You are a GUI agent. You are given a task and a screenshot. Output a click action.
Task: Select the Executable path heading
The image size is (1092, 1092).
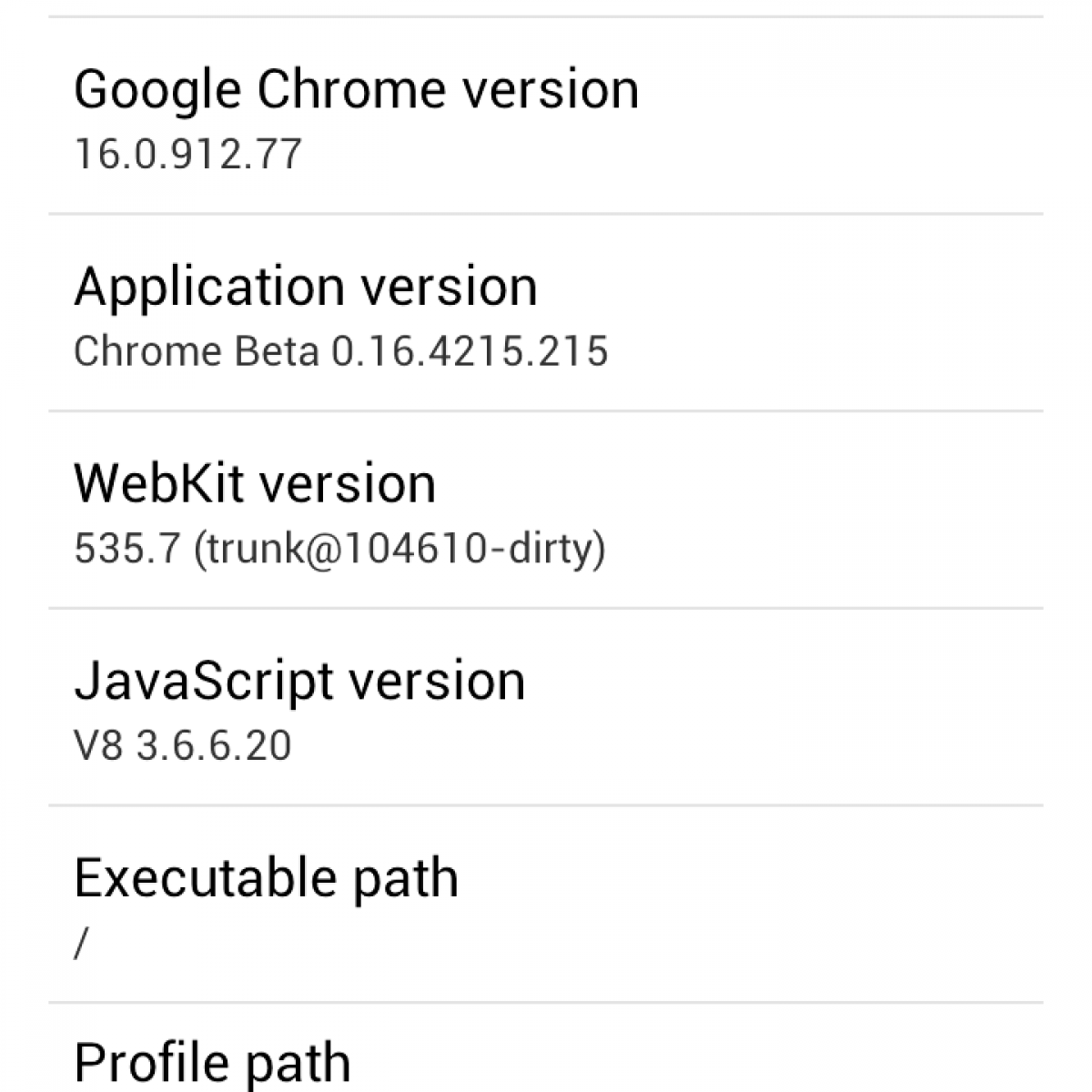266,878
